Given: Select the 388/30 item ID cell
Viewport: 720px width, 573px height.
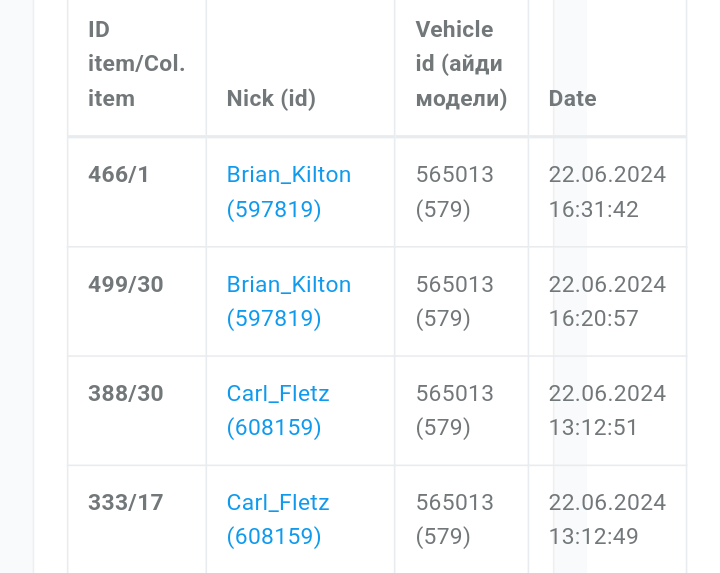Looking at the screenshot, I should [125, 394].
